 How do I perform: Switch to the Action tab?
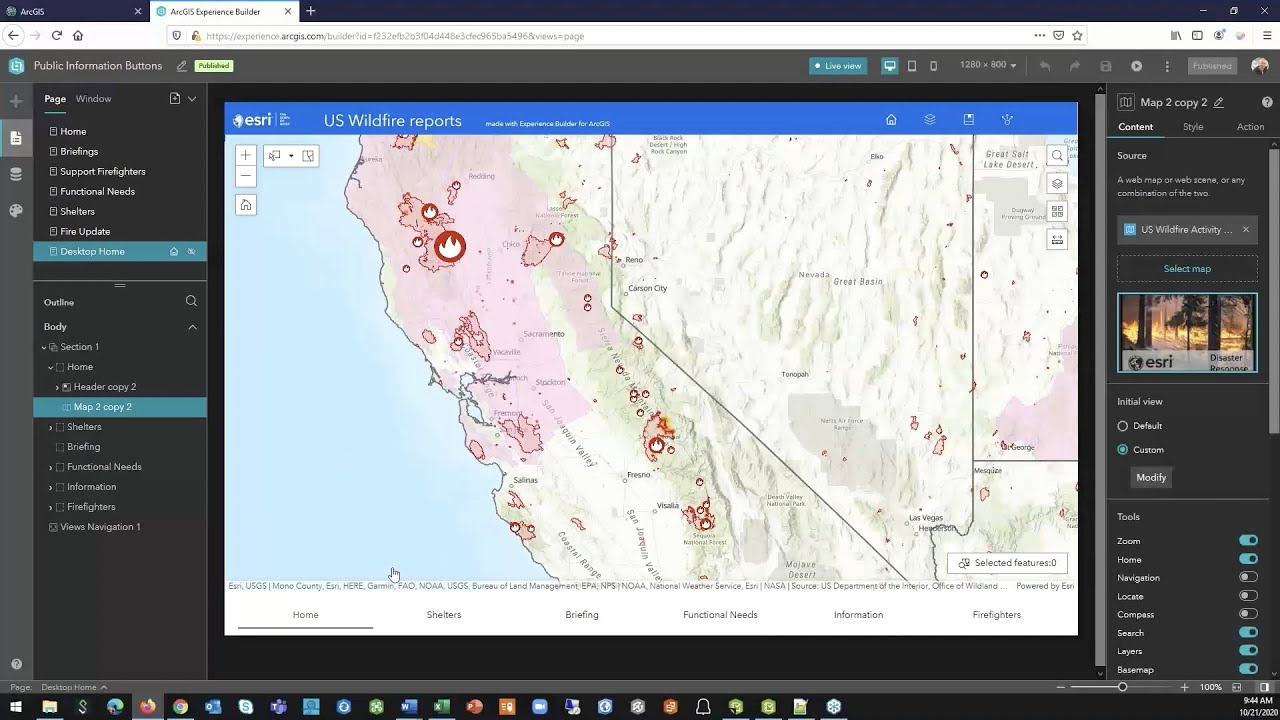click(1250, 127)
